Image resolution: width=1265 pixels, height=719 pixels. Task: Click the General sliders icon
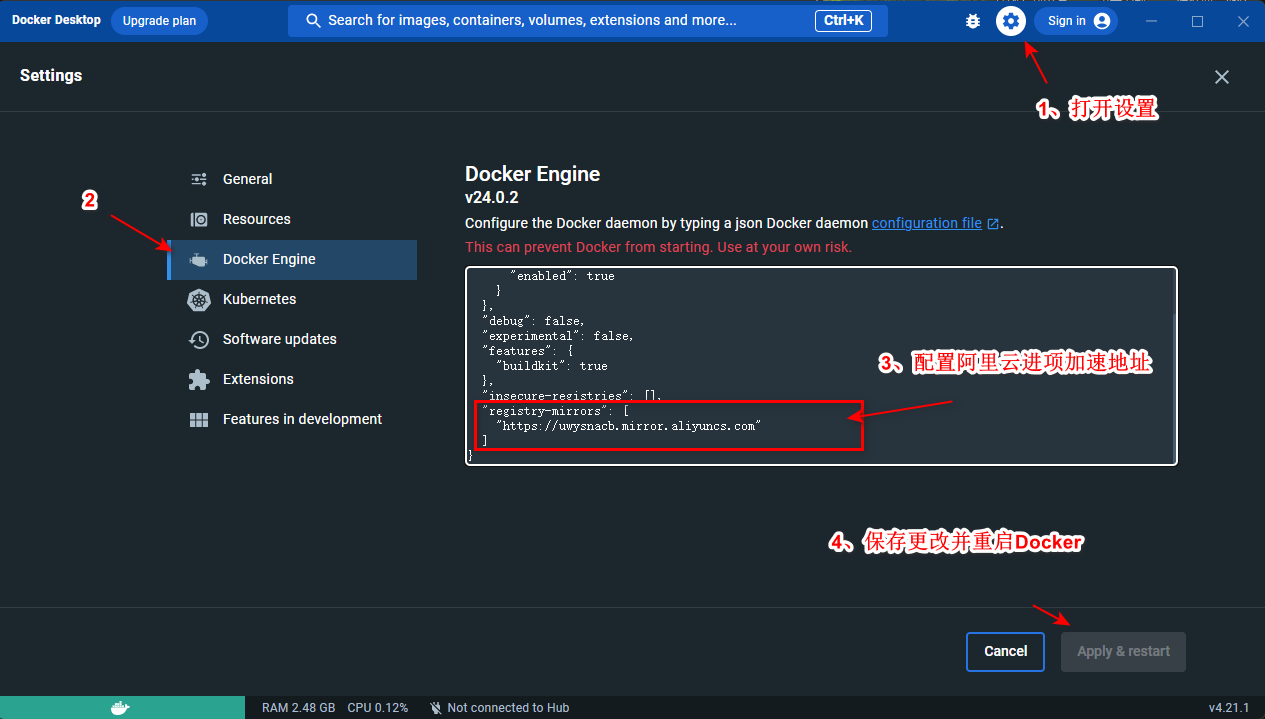tap(199, 179)
